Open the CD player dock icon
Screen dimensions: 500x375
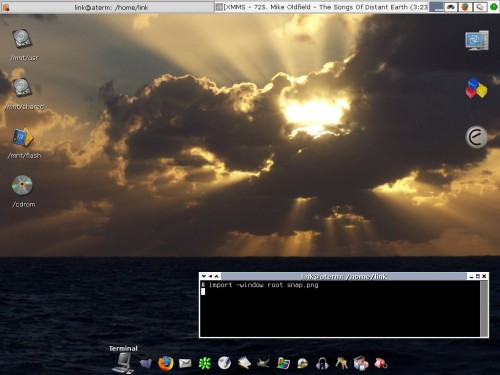(303, 363)
